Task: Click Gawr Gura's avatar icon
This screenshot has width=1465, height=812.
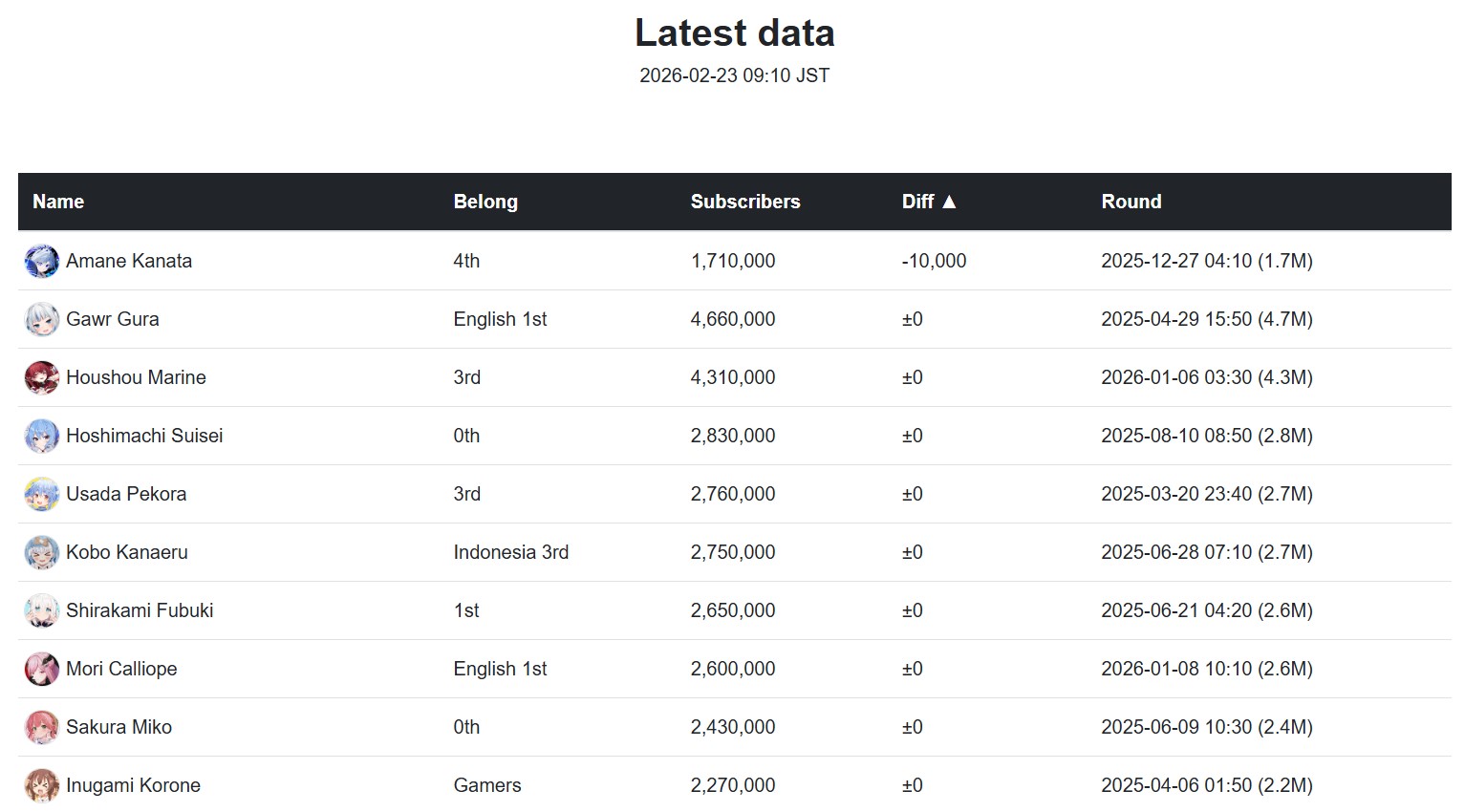Action: click(42, 319)
